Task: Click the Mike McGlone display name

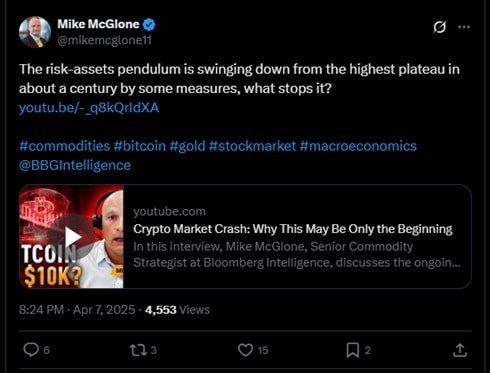Action: 98,24
